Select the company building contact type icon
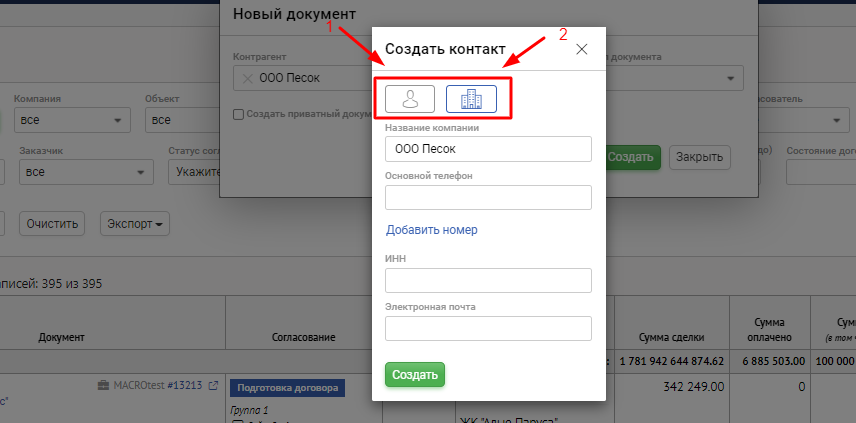Screen dimensions: 856x423 point(471,98)
